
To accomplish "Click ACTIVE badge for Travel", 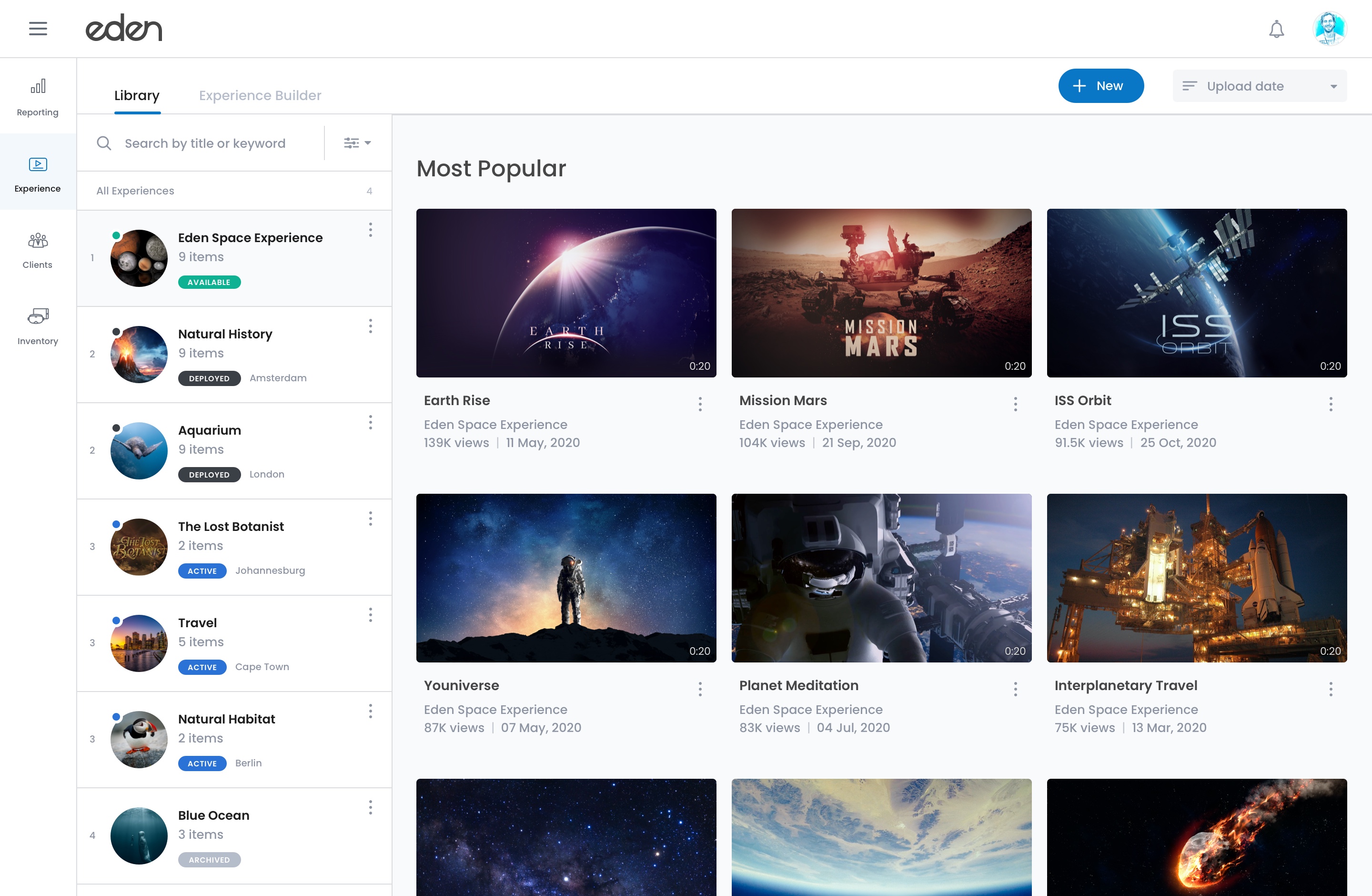I will click(x=202, y=667).
